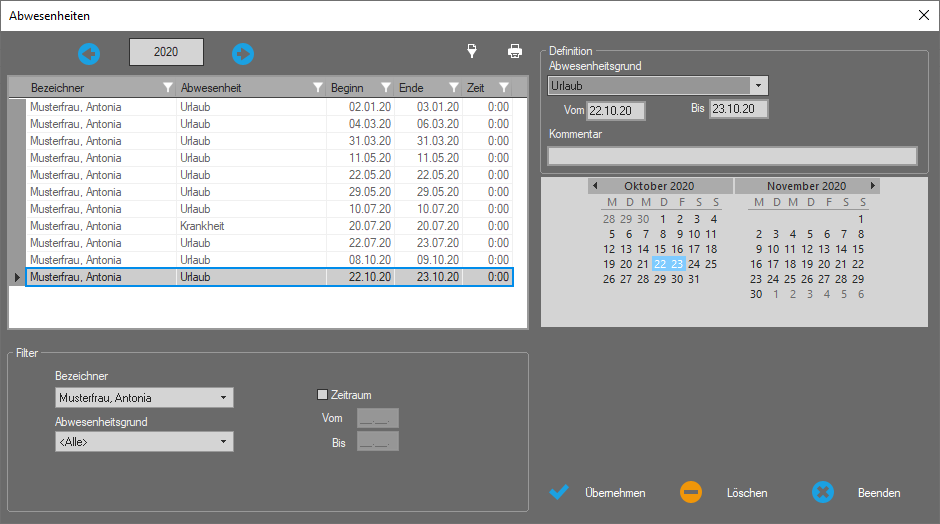Click the printer icon

515,52
